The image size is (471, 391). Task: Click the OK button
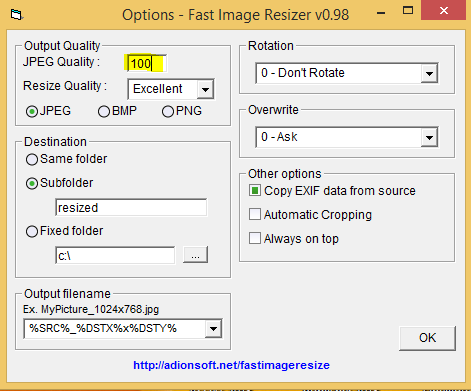(x=427, y=338)
